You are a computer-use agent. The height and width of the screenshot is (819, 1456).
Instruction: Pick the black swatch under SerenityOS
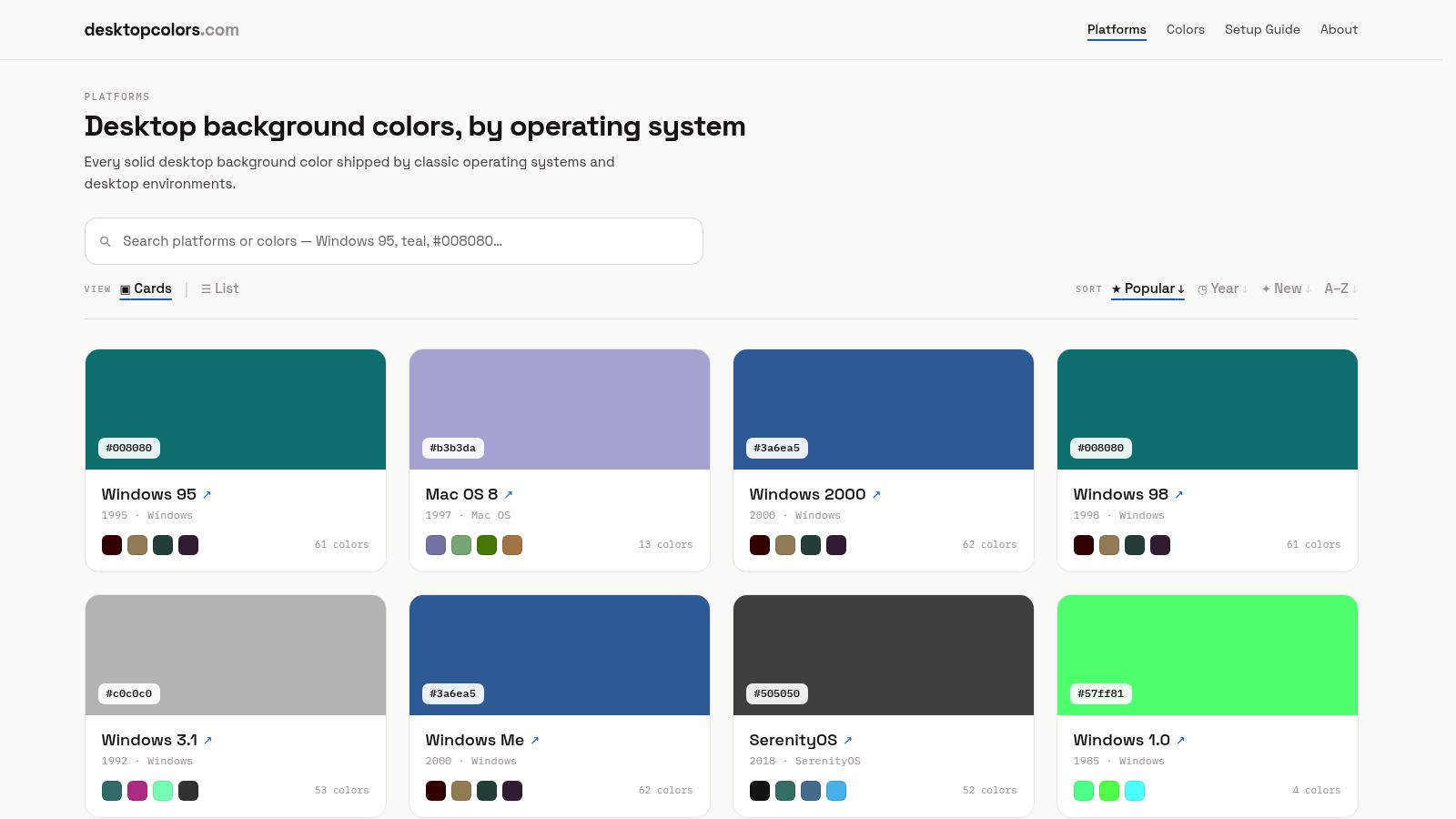pos(760,791)
